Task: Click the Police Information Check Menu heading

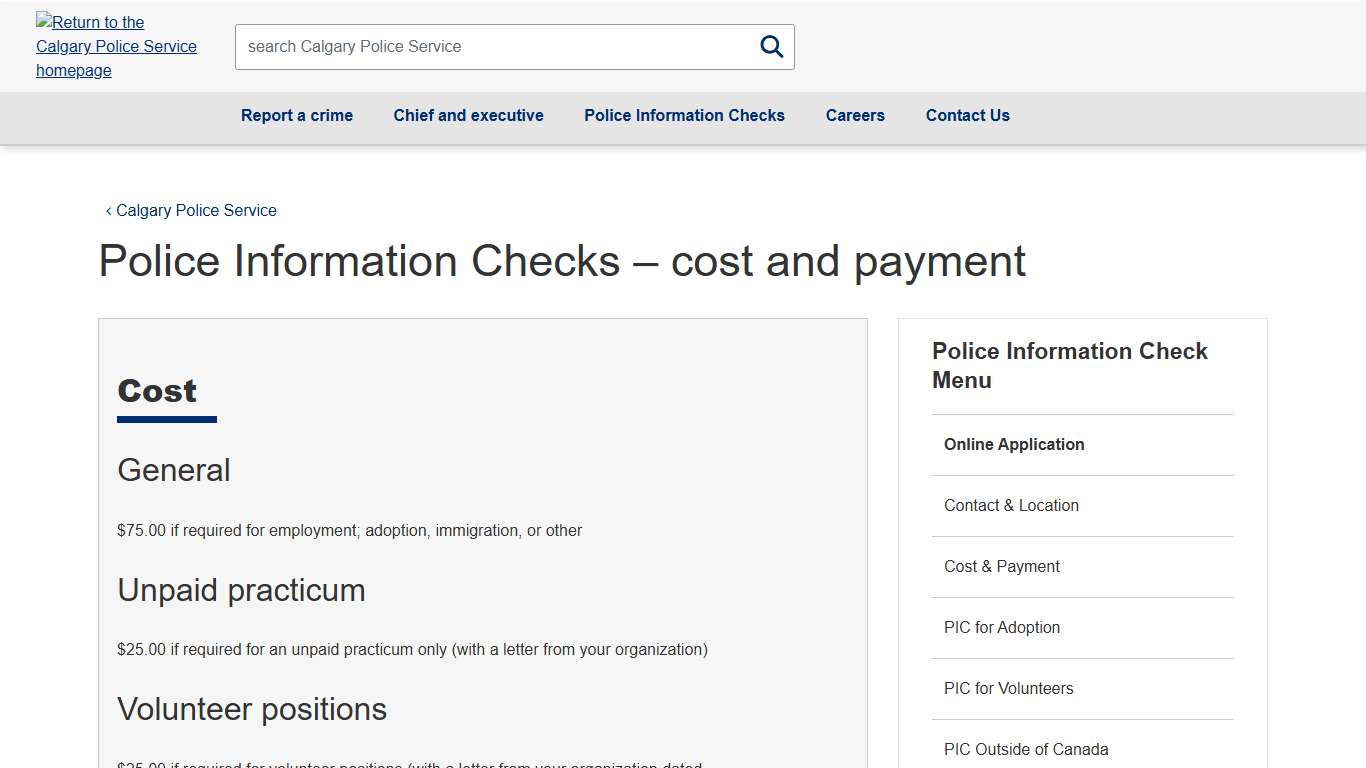Action: tap(1069, 365)
